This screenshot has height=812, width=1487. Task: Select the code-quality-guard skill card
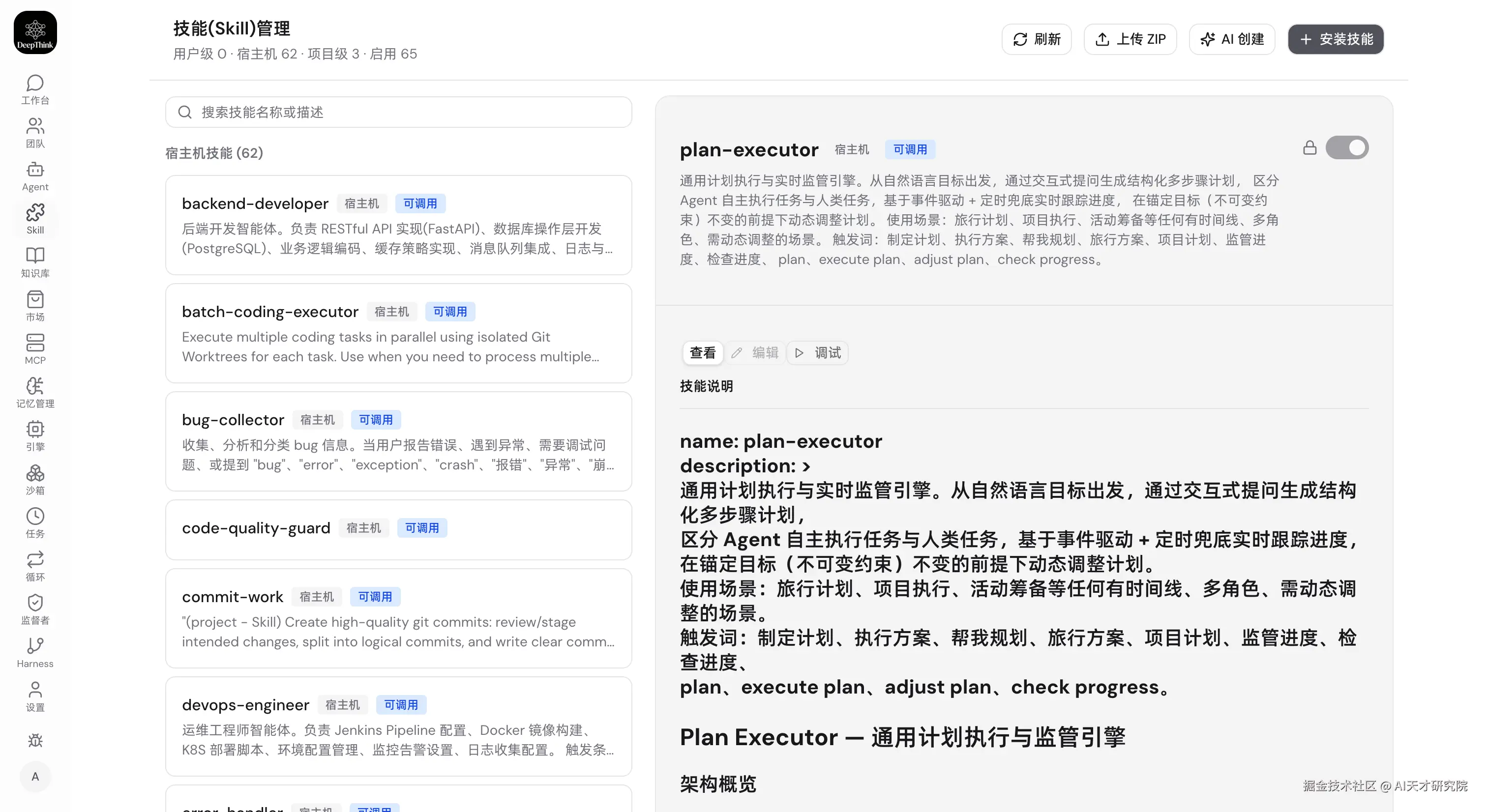point(399,530)
